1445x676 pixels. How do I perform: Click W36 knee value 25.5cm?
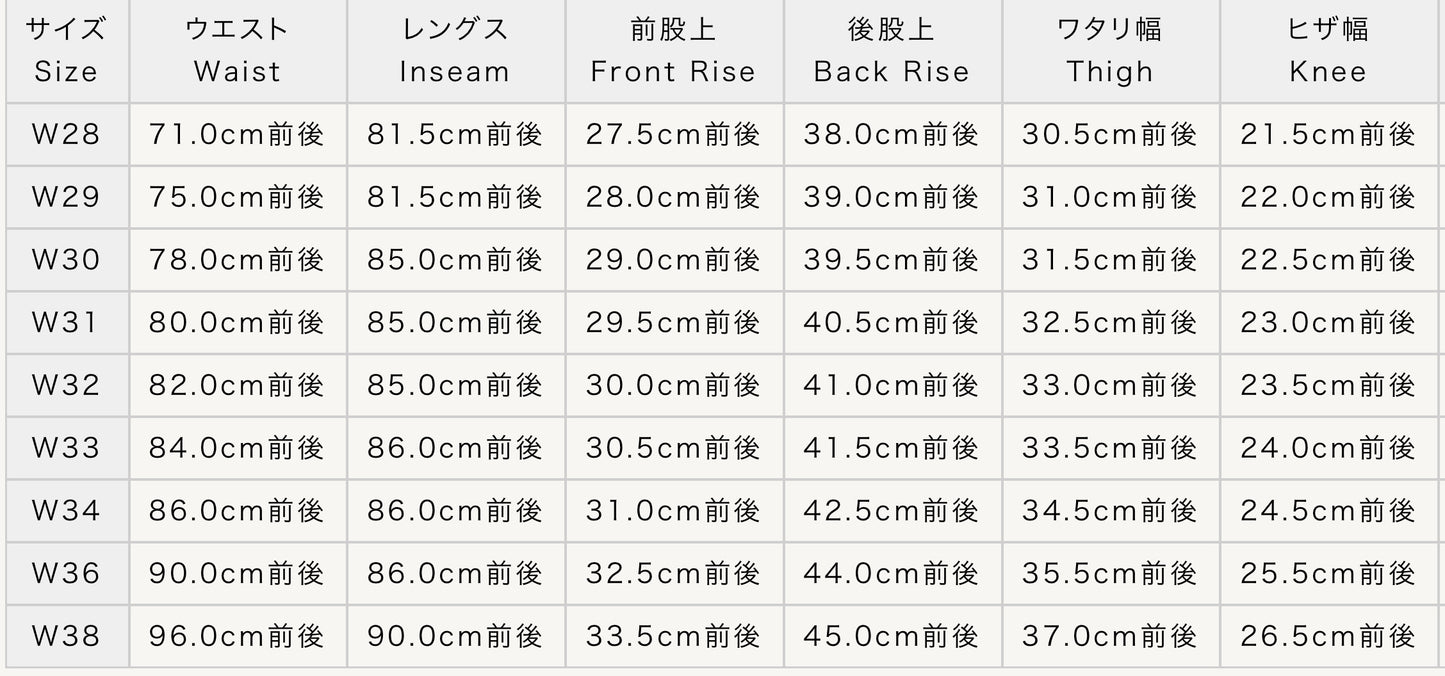tap(1328, 573)
